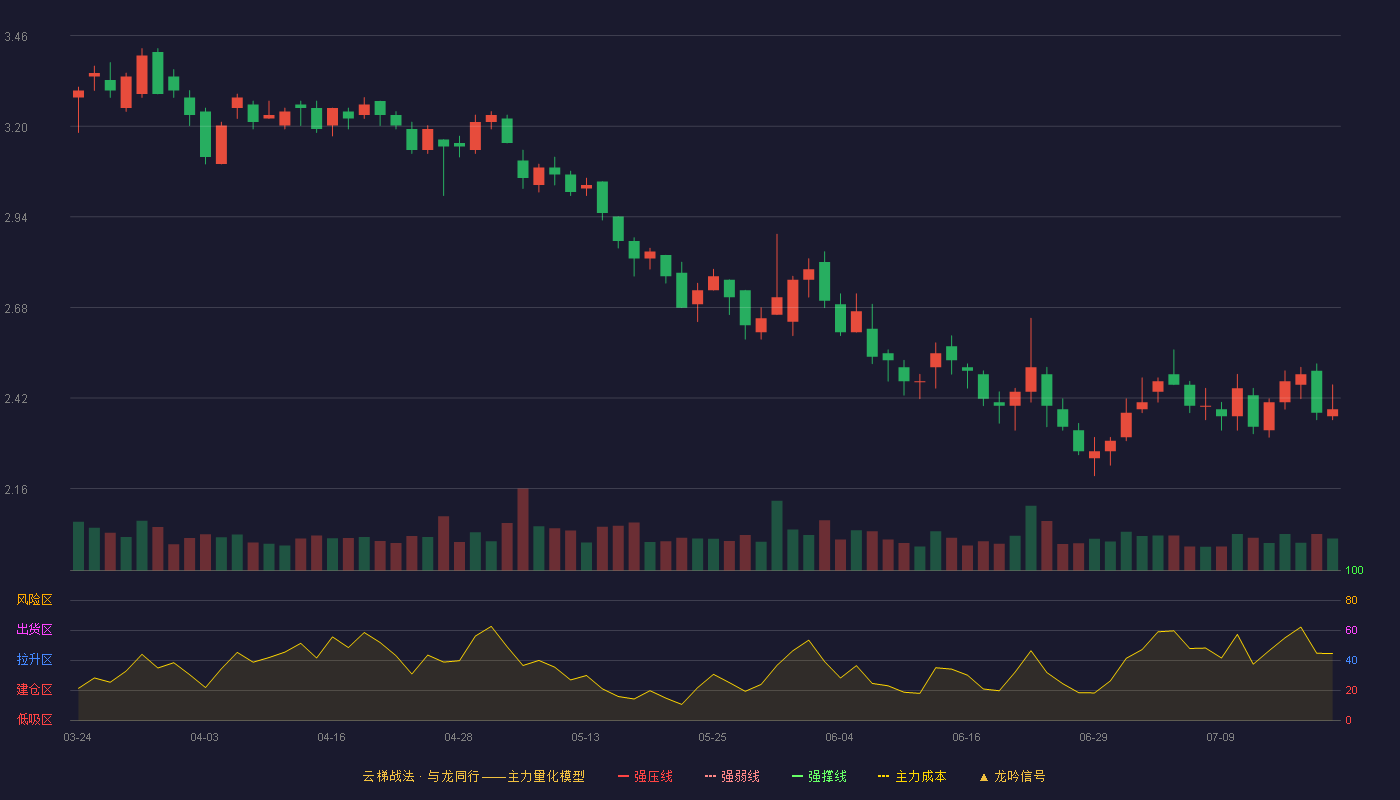Screen dimensions: 1400x800
Task: Show or hide 龙吟信号 legend label
Action: 1020,776
